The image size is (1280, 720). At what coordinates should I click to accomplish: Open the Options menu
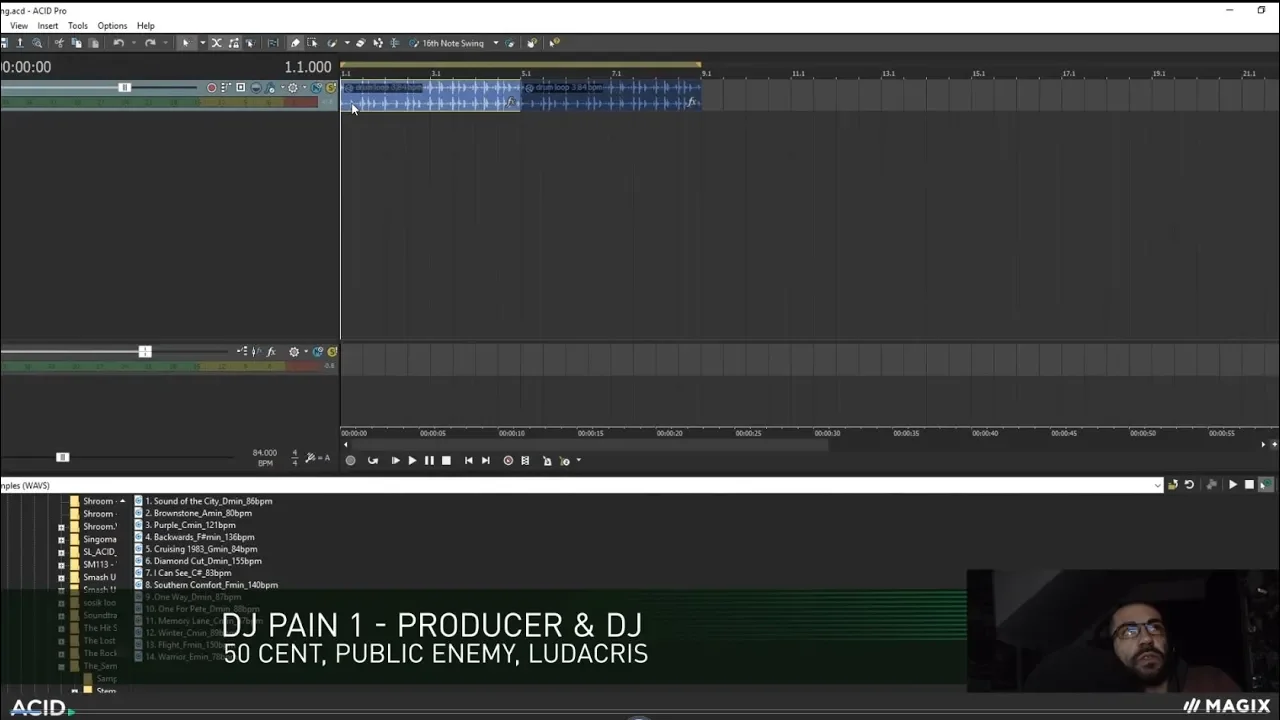point(112,26)
